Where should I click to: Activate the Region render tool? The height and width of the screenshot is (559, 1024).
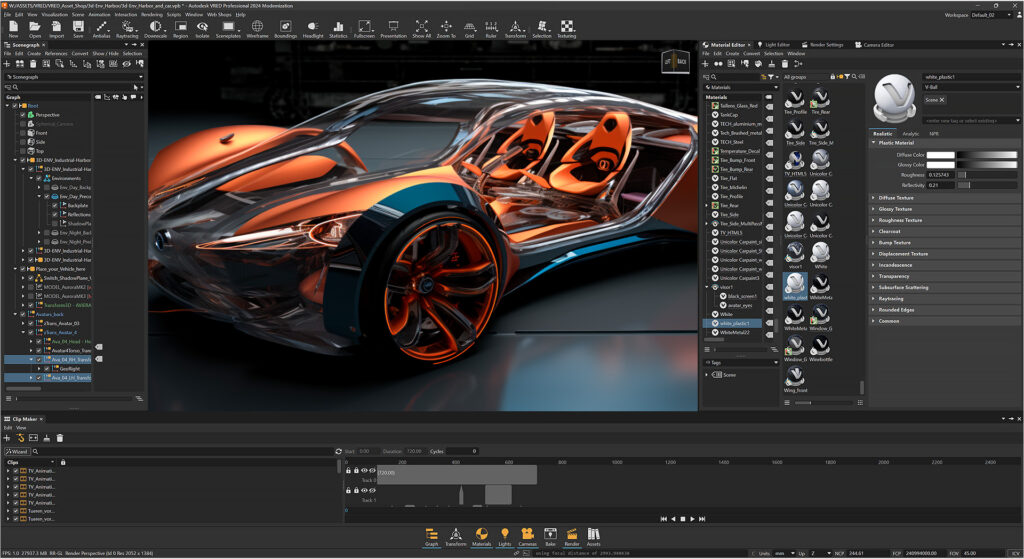click(x=181, y=27)
